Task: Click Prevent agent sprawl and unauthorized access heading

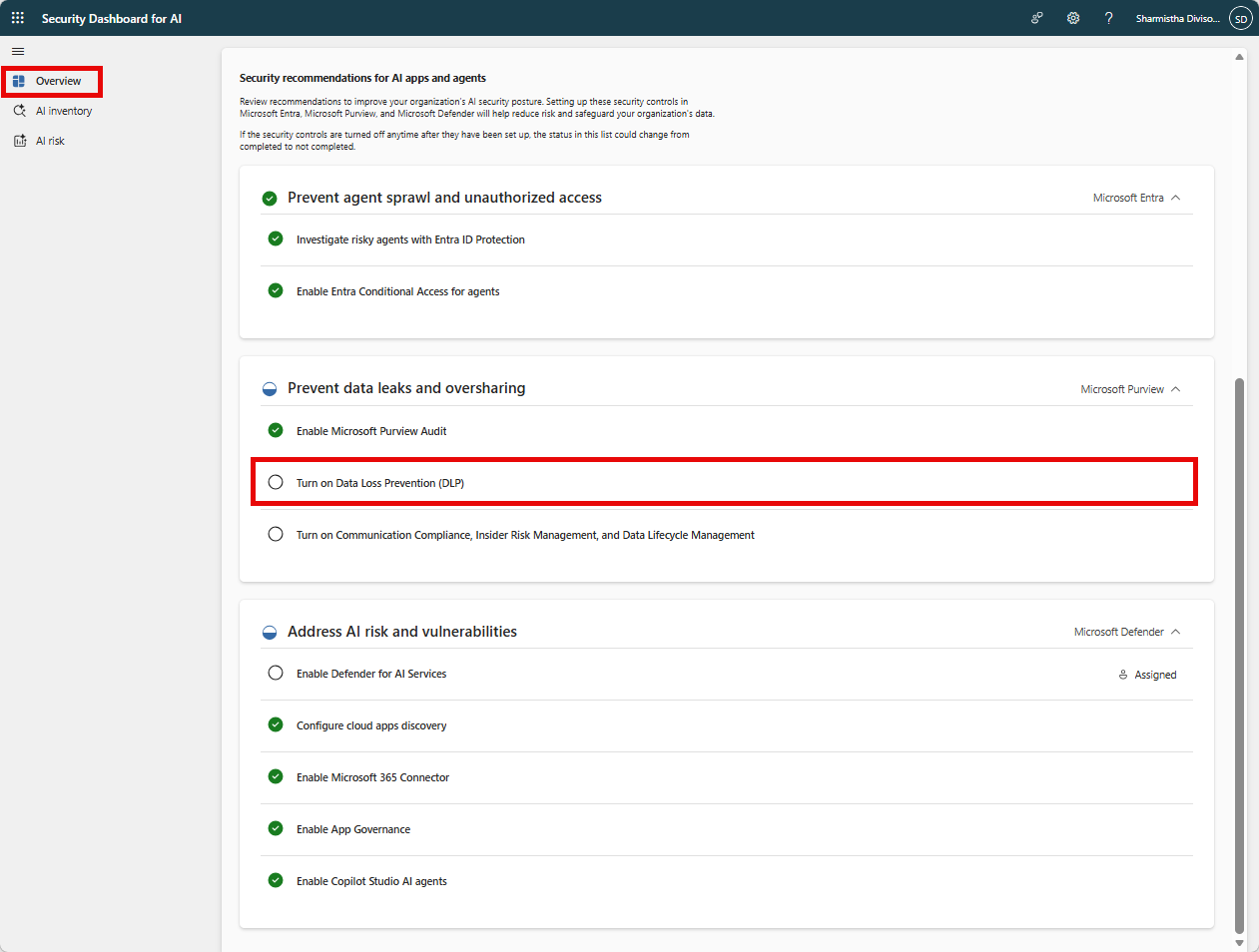Action: pyautogui.click(x=444, y=198)
